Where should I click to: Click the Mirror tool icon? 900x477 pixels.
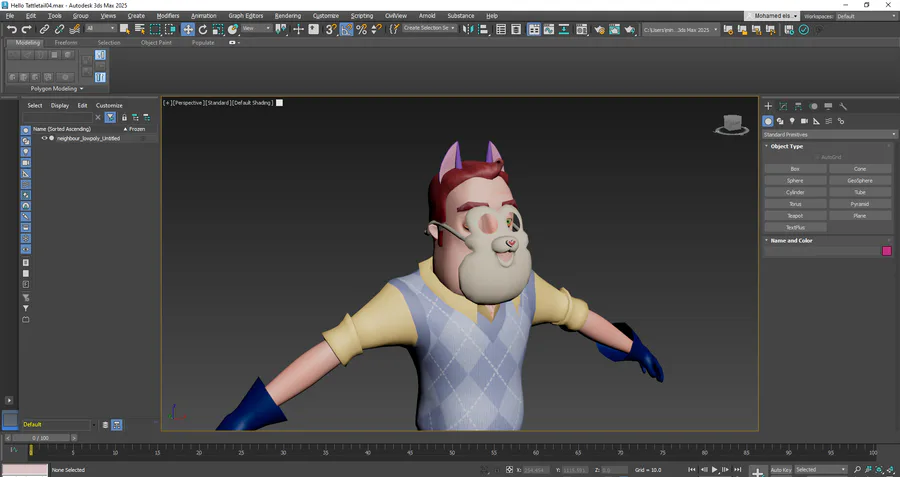(x=468, y=29)
